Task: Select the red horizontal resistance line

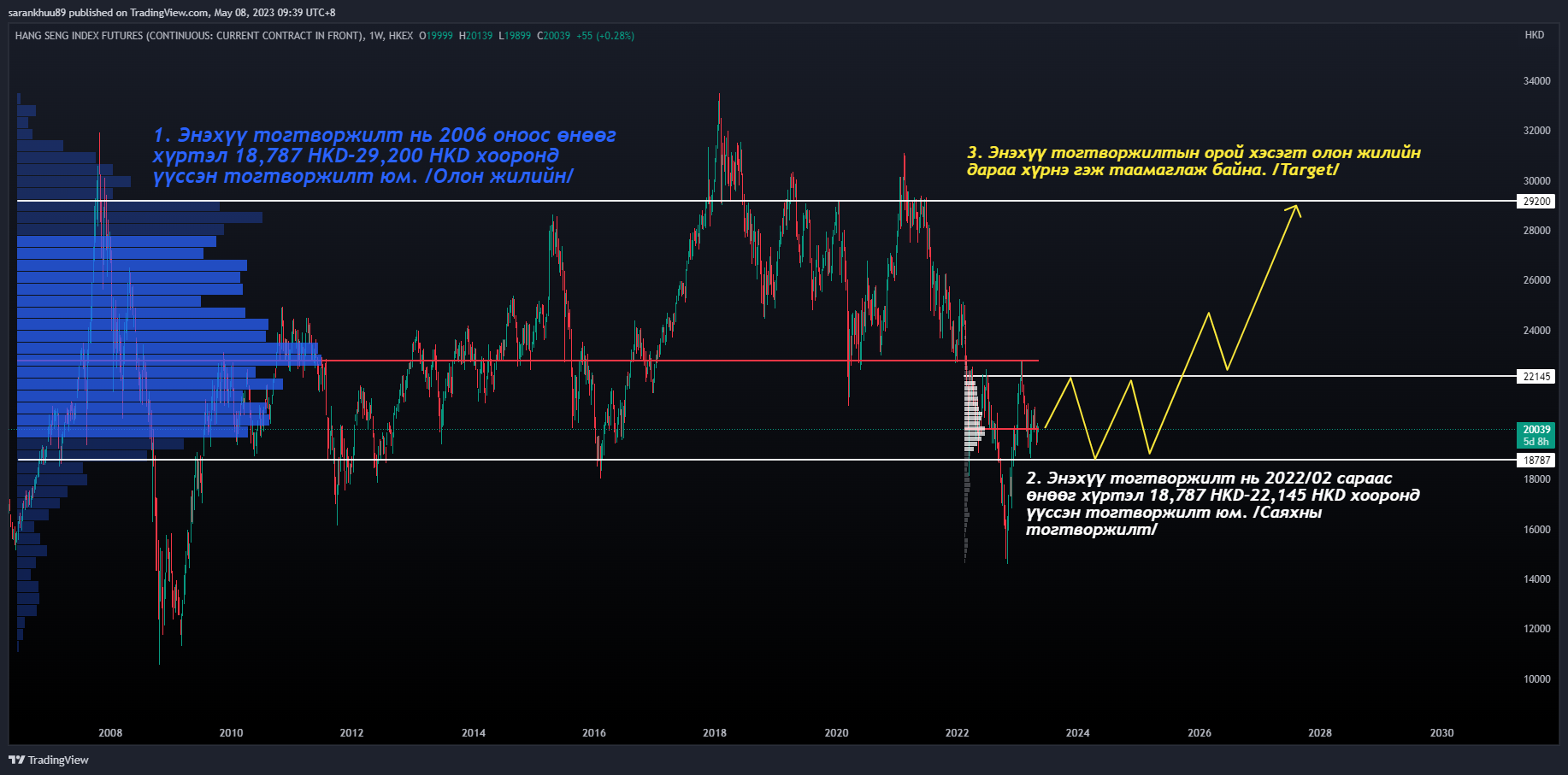Action: tap(684, 361)
